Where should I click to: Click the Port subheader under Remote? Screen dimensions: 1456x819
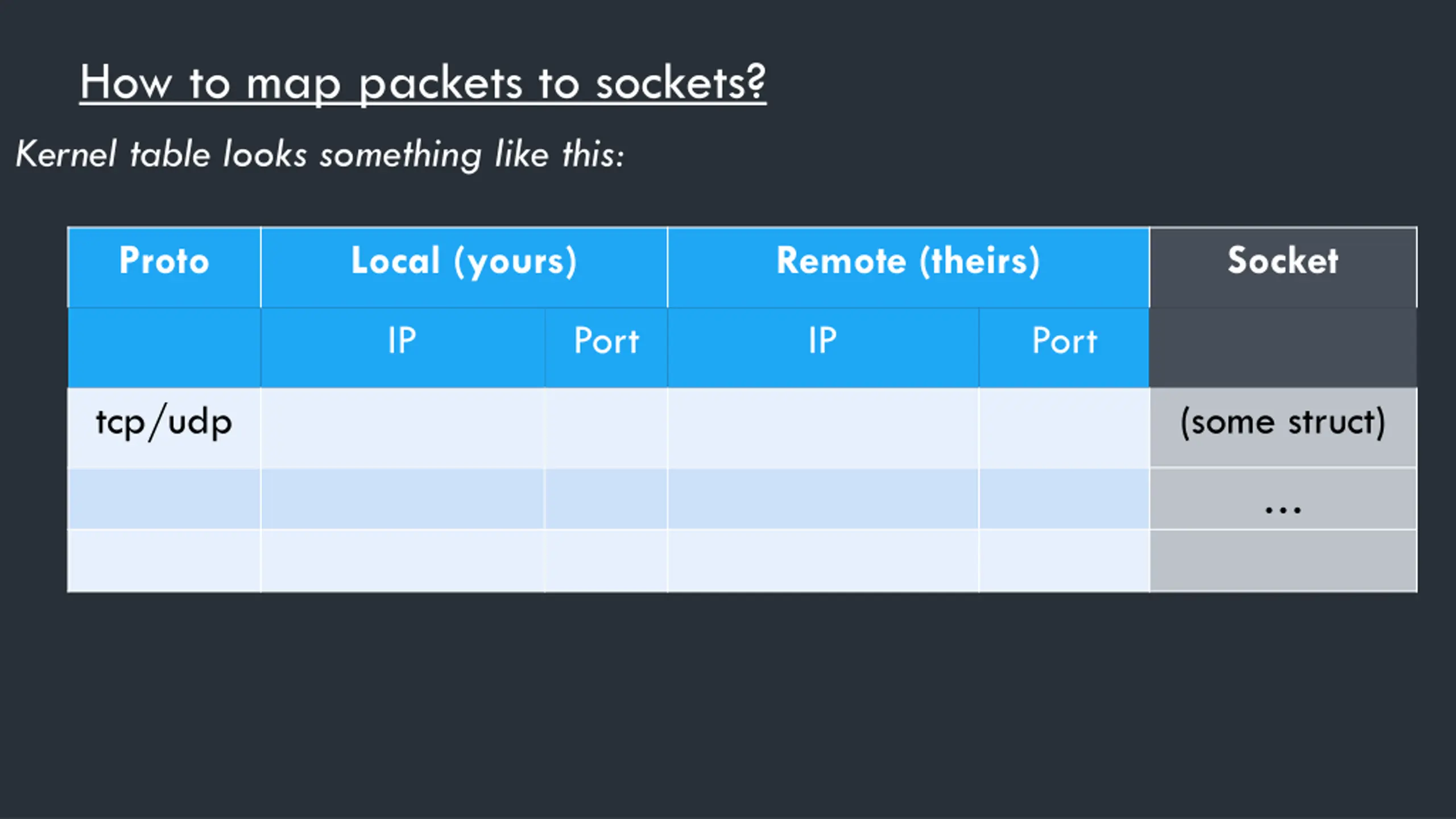click(x=1064, y=348)
